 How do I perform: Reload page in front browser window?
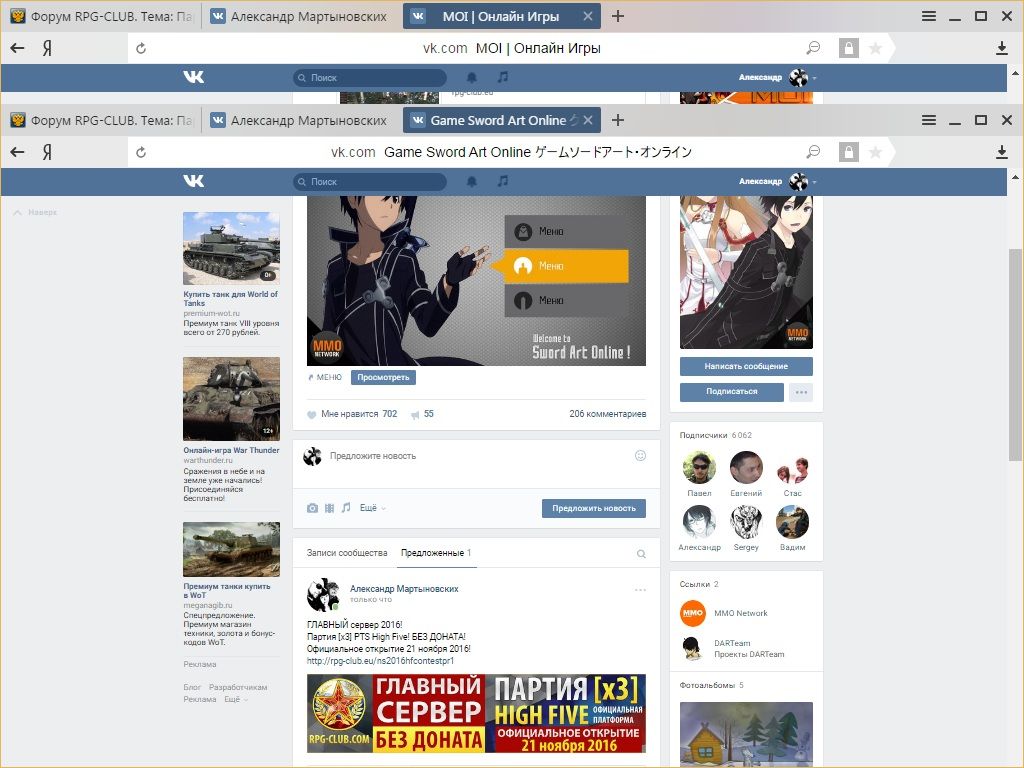140,152
